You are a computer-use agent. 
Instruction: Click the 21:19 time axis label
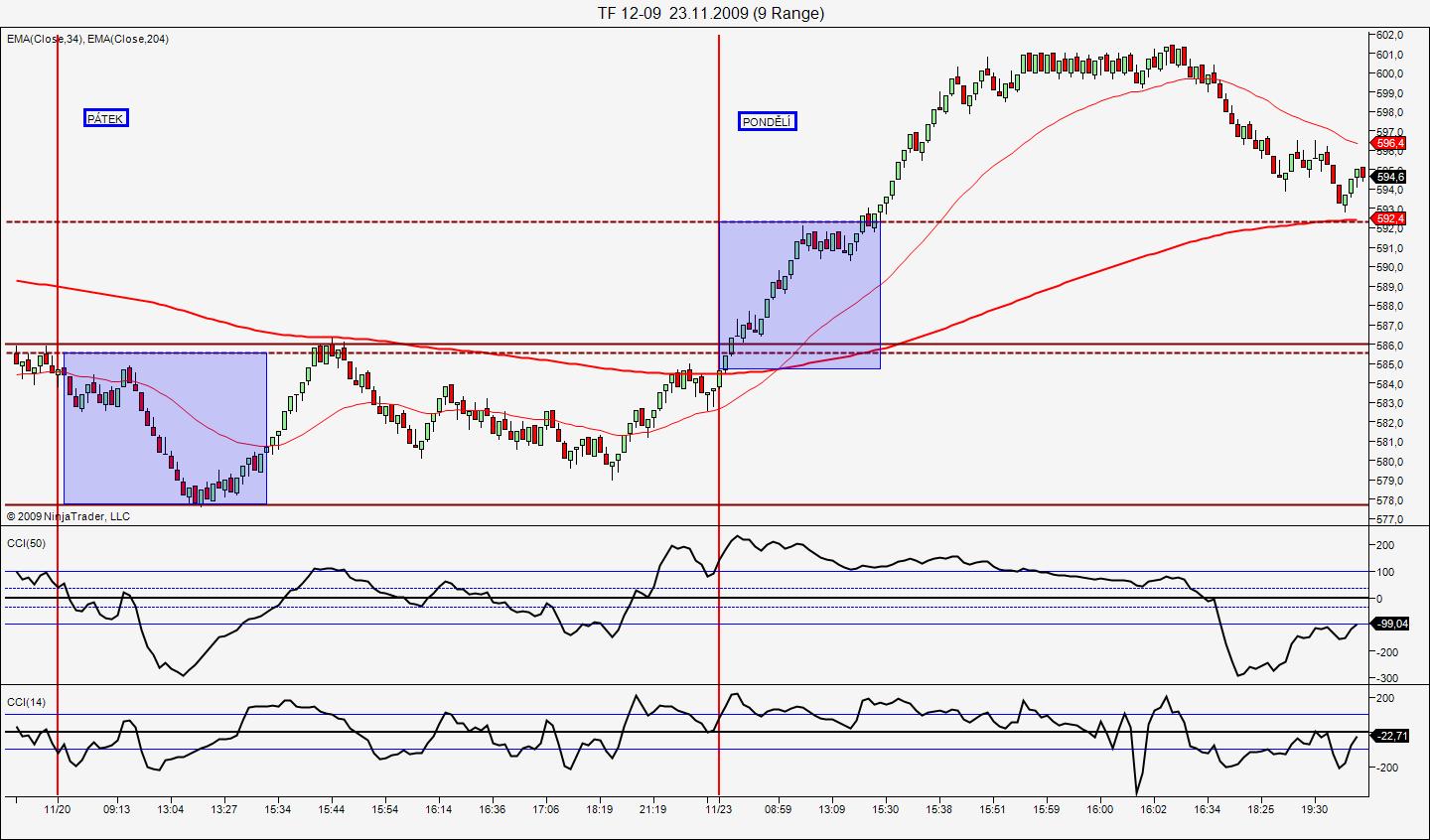(x=653, y=809)
